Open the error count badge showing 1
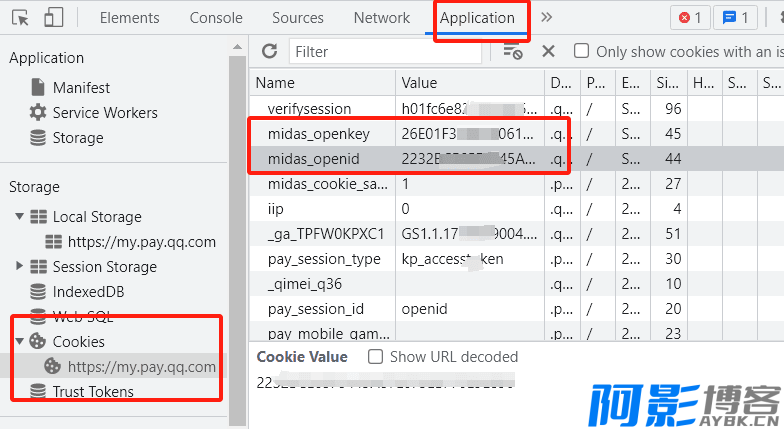This screenshot has width=784, height=429. point(690,18)
